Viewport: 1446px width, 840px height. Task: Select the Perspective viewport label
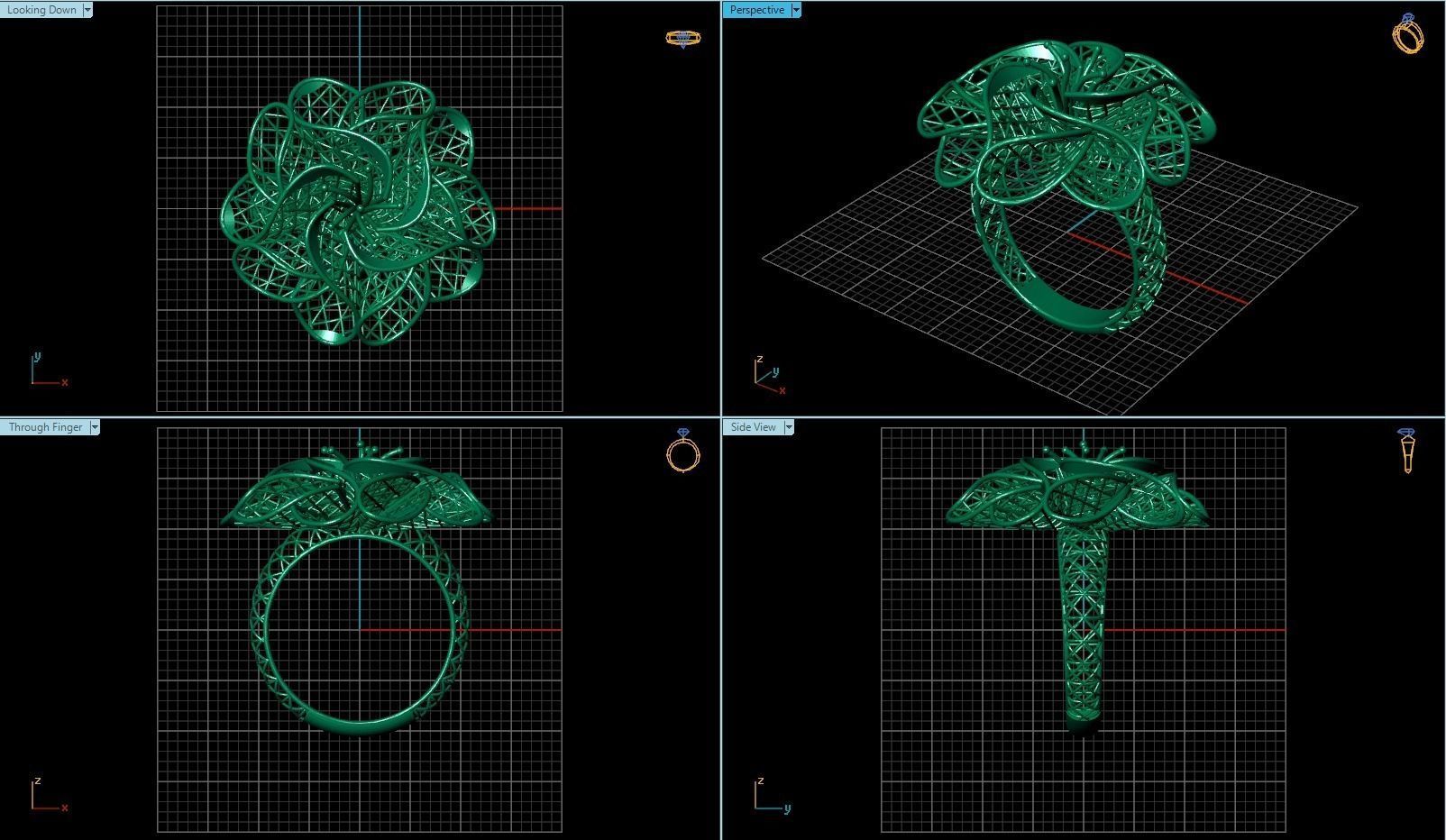(x=756, y=10)
